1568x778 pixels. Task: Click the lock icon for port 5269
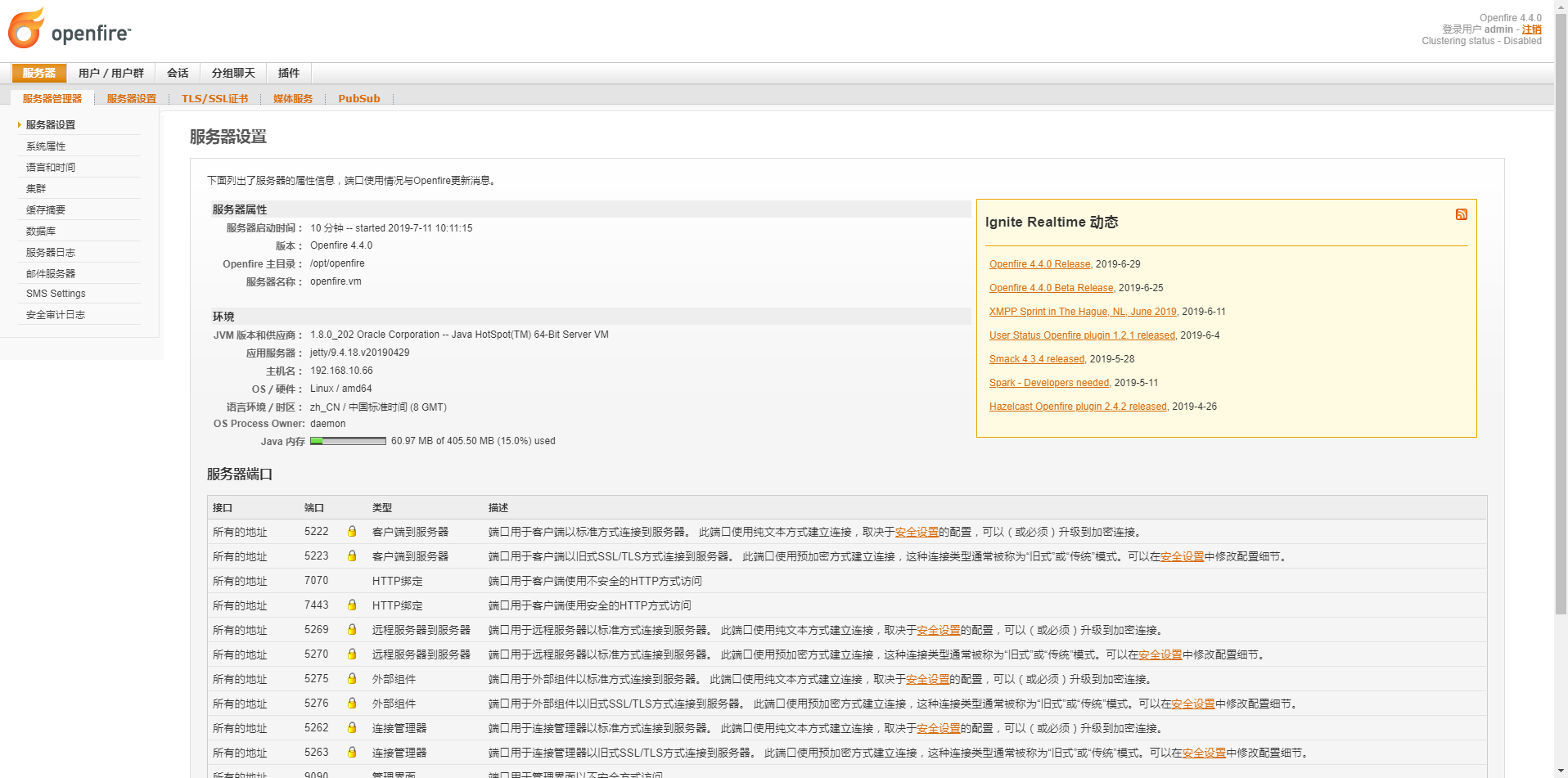coord(352,630)
